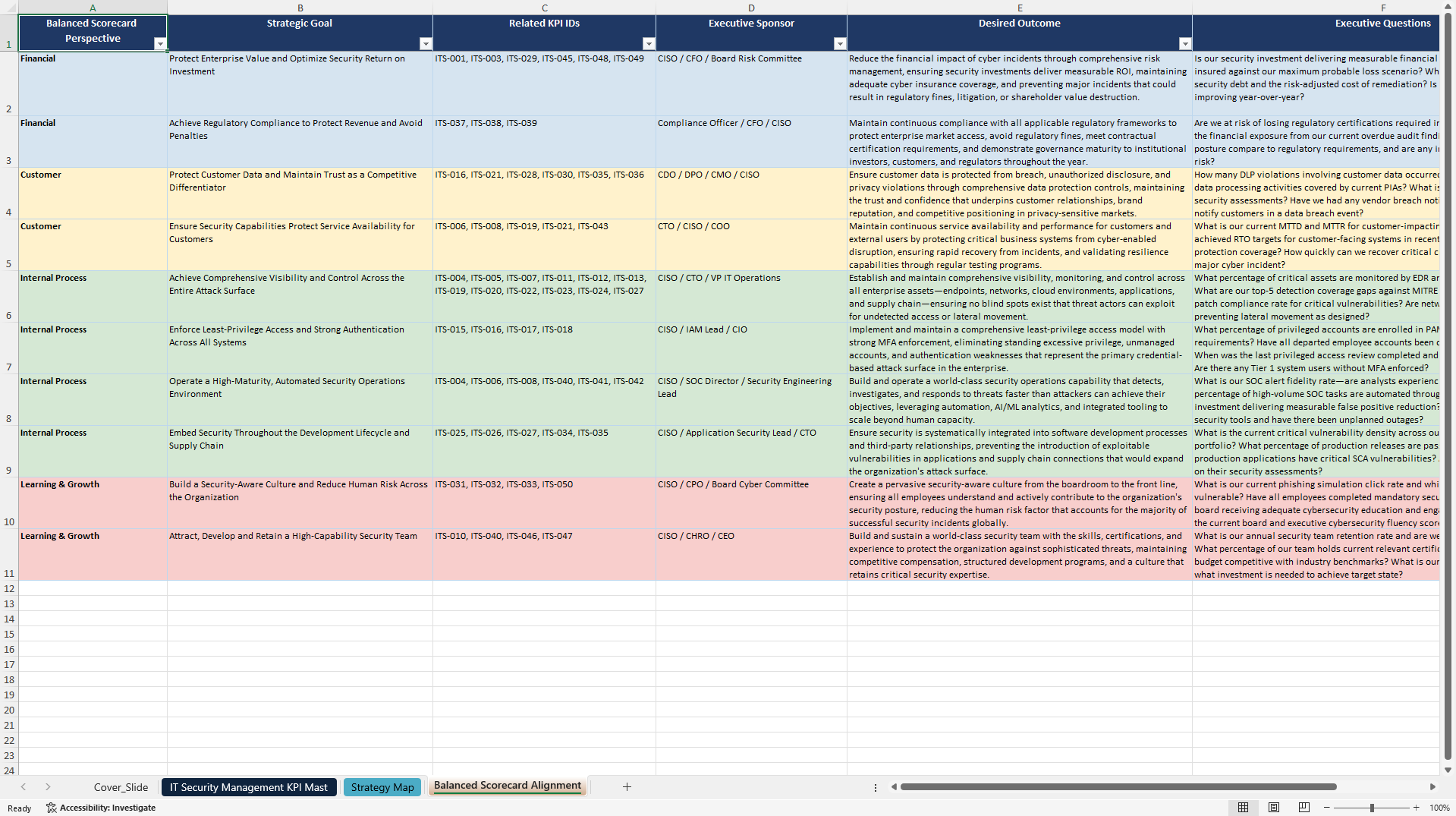The image size is (1456, 816).
Task: Select 'ITS-031, ITS-032, ITS-033, ITS-050' cell
Action: [x=544, y=503]
